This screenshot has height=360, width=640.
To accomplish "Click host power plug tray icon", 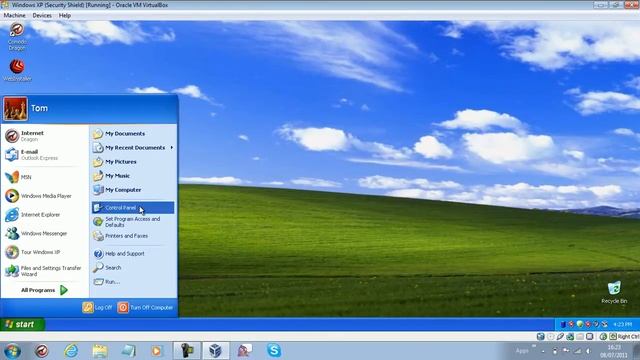I will click(555, 351).
